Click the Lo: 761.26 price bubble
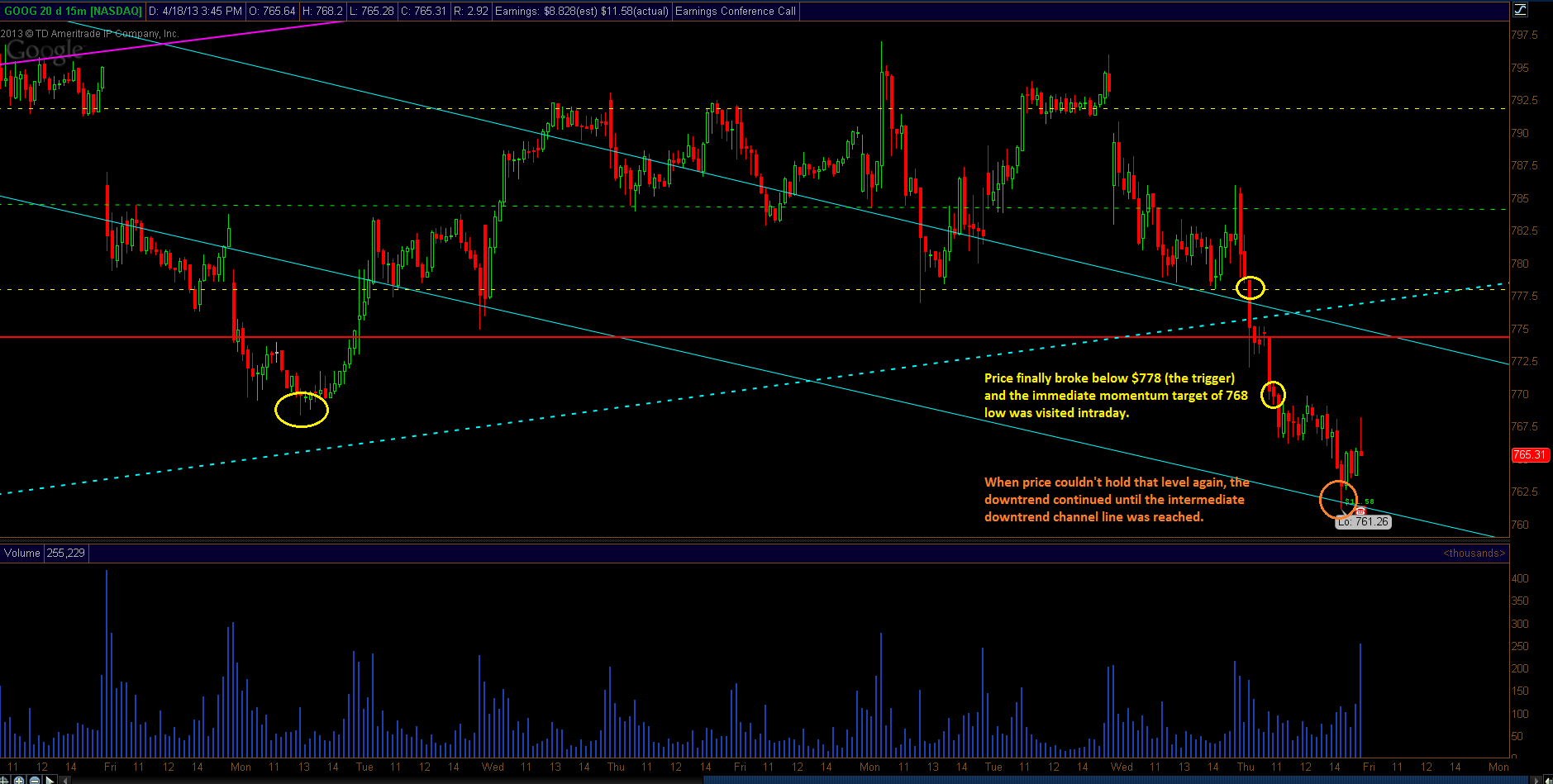This screenshot has width=1553, height=784. (x=1363, y=522)
